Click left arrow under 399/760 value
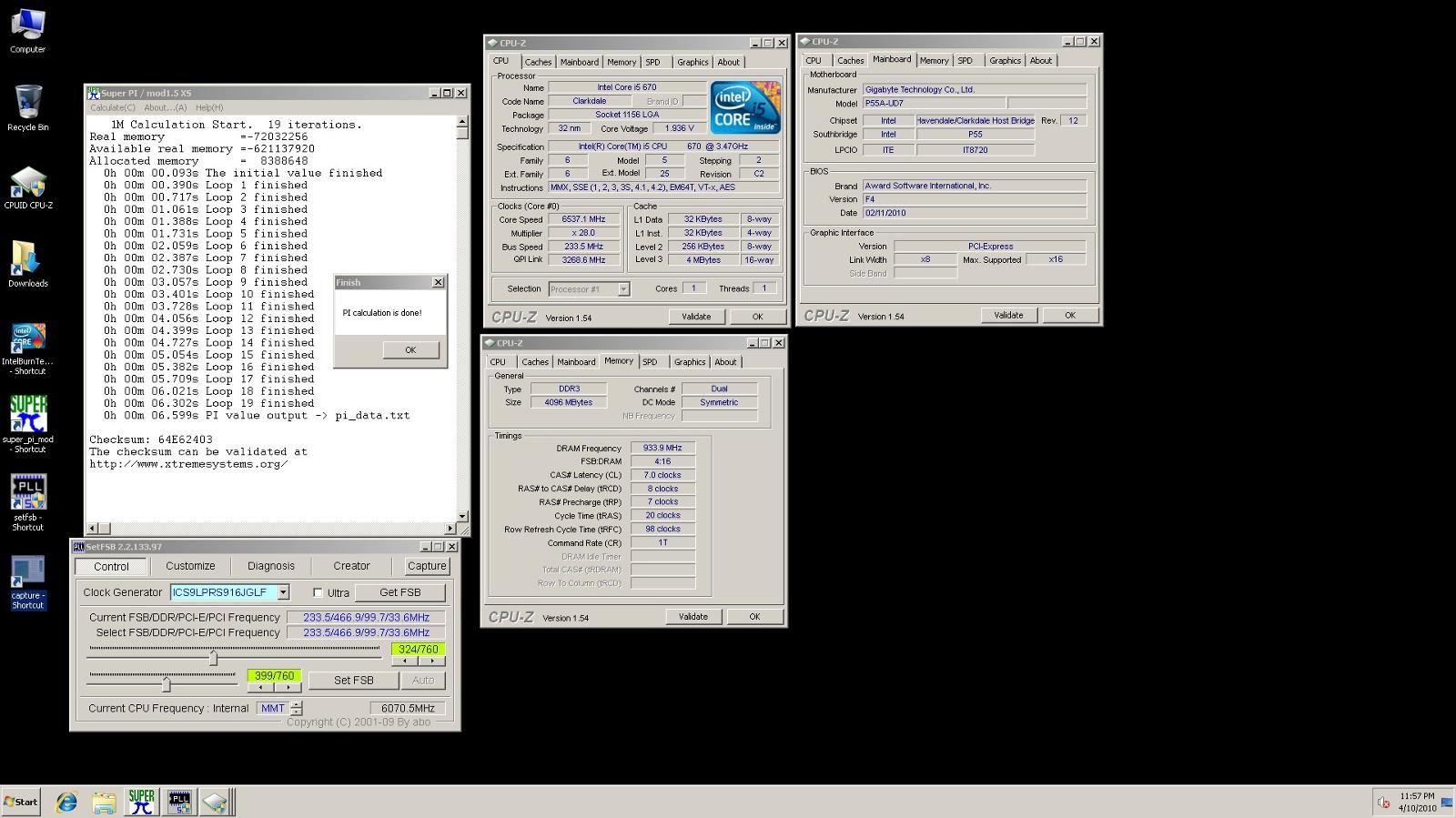The width and height of the screenshot is (1456, 818). pos(260,688)
